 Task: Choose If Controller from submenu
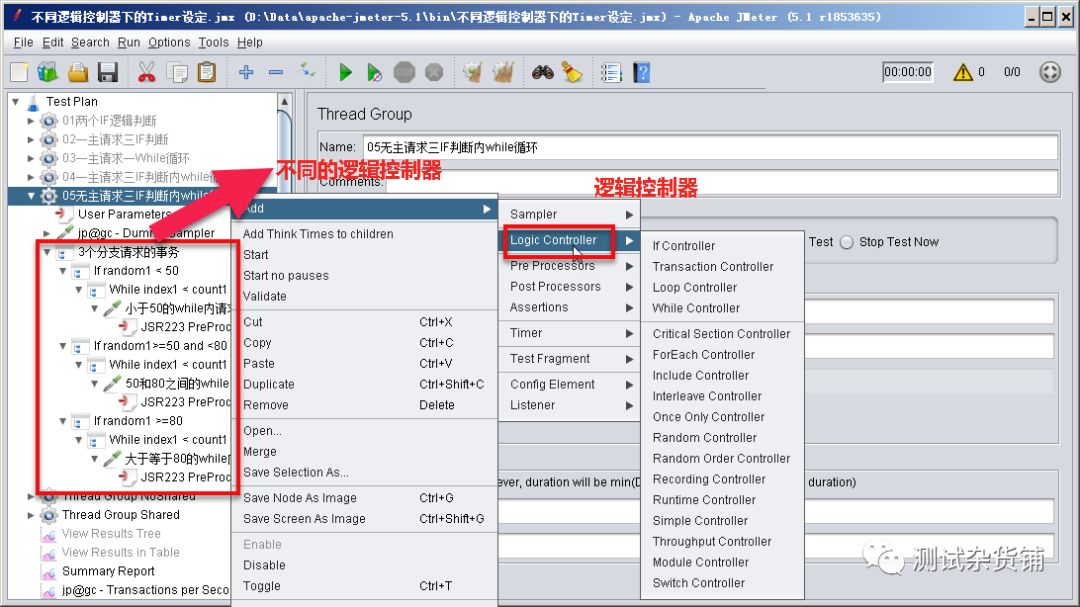tap(723, 246)
